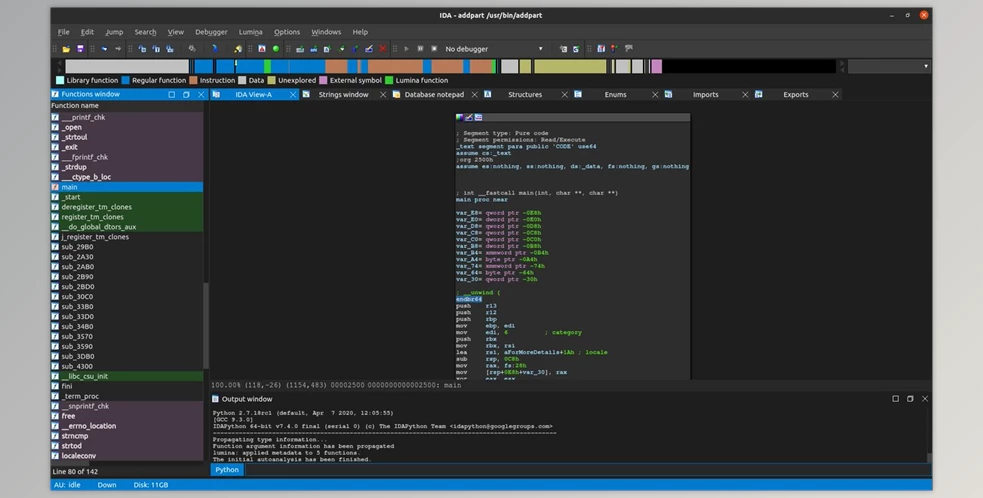
Task: Close the Output window panel
Action: 925,399
